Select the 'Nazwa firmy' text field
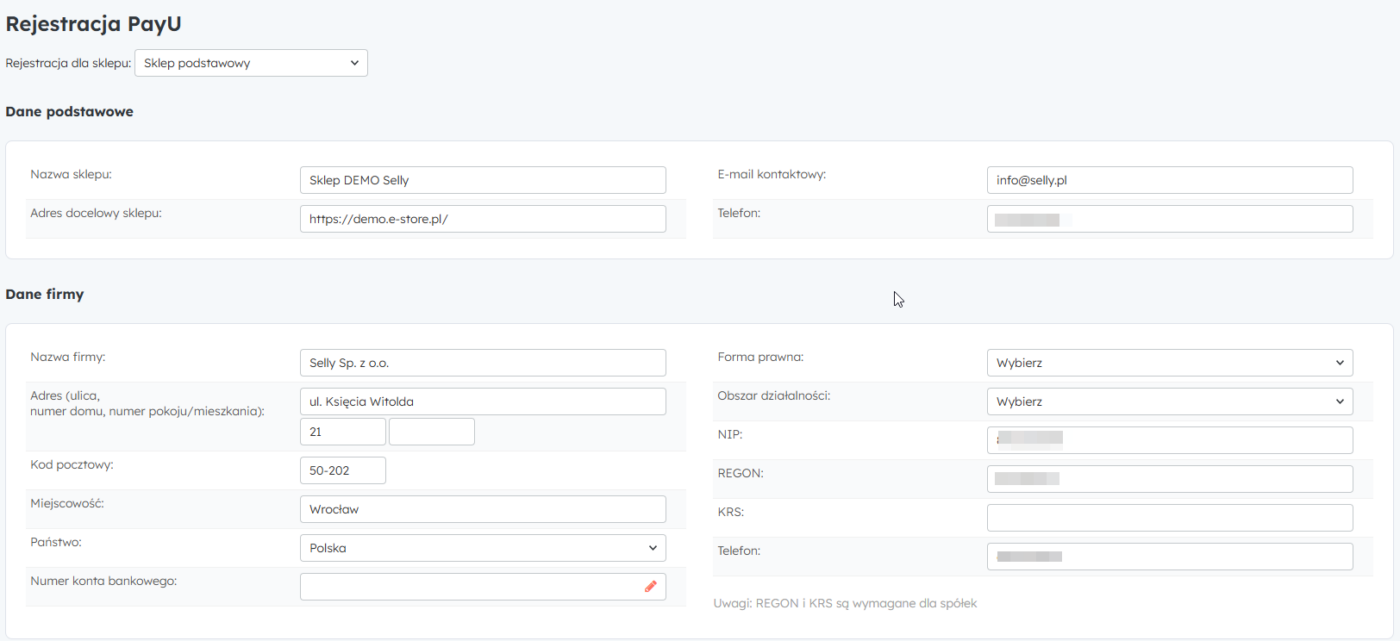The height and width of the screenshot is (641, 1400). point(482,363)
